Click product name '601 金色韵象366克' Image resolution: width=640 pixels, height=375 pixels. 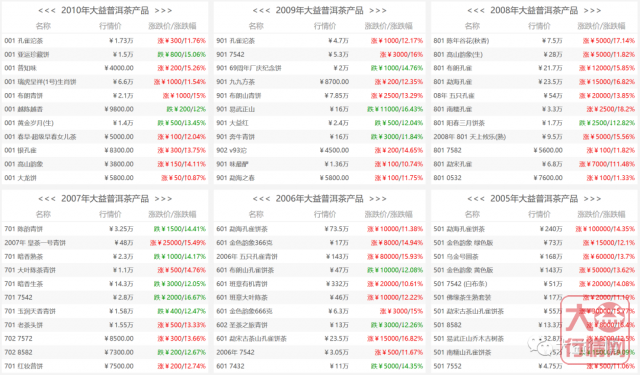click(244, 243)
